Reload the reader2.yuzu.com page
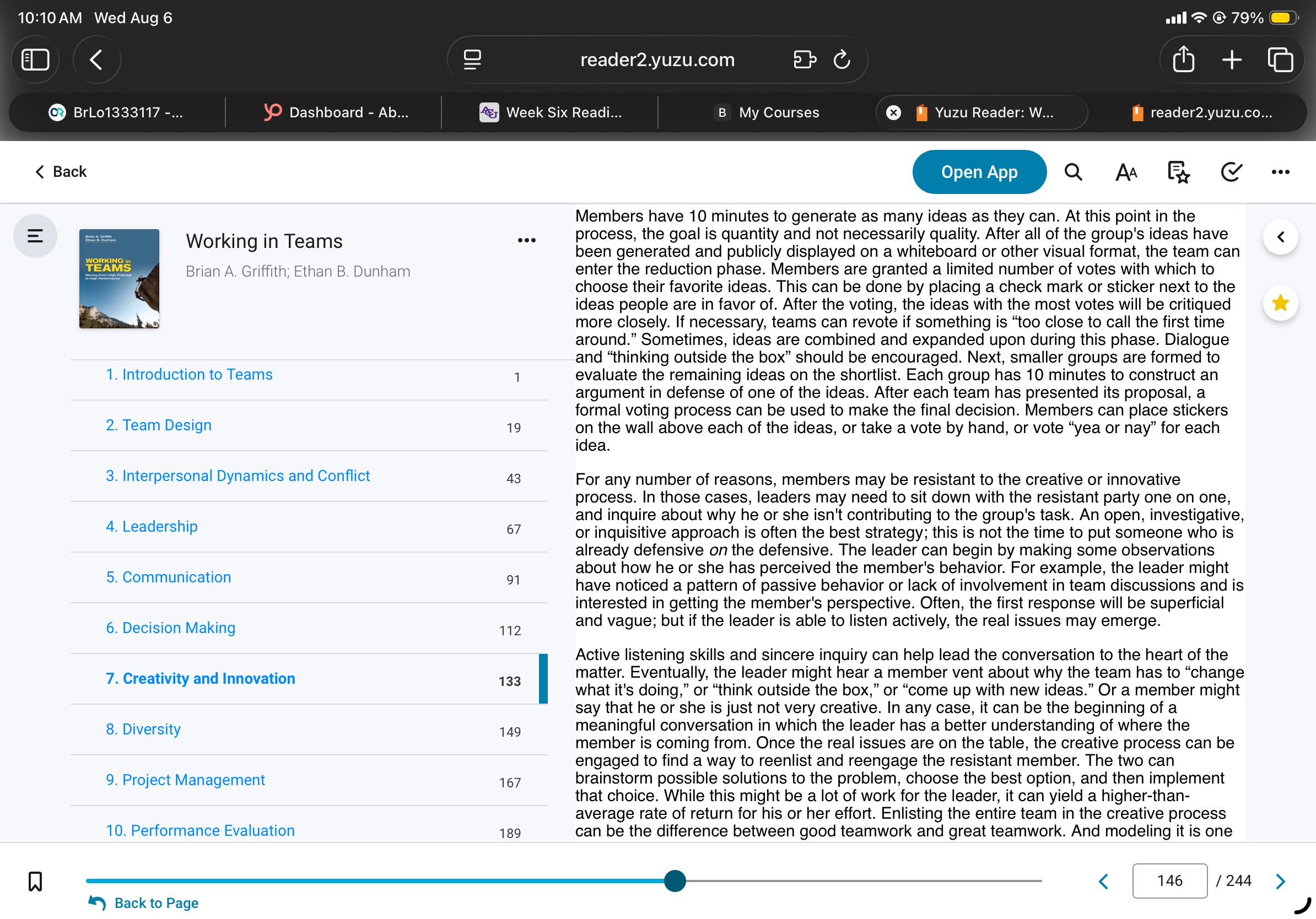This screenshot has width=1316, height=919. 842,60
